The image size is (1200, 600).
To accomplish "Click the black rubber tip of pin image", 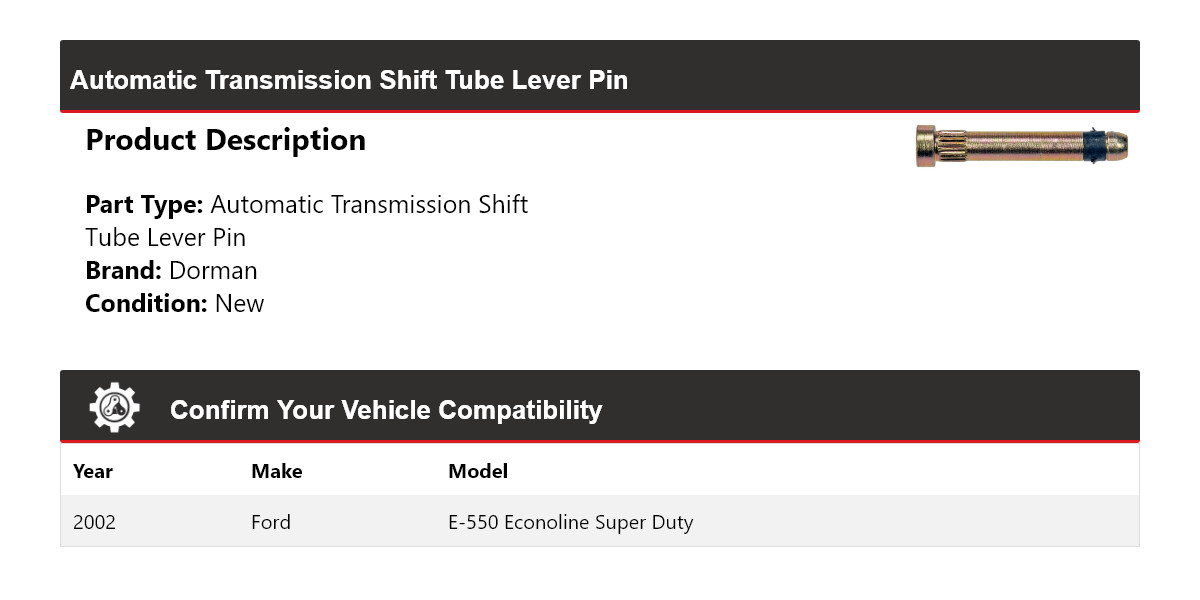I will click(1096, 146).
